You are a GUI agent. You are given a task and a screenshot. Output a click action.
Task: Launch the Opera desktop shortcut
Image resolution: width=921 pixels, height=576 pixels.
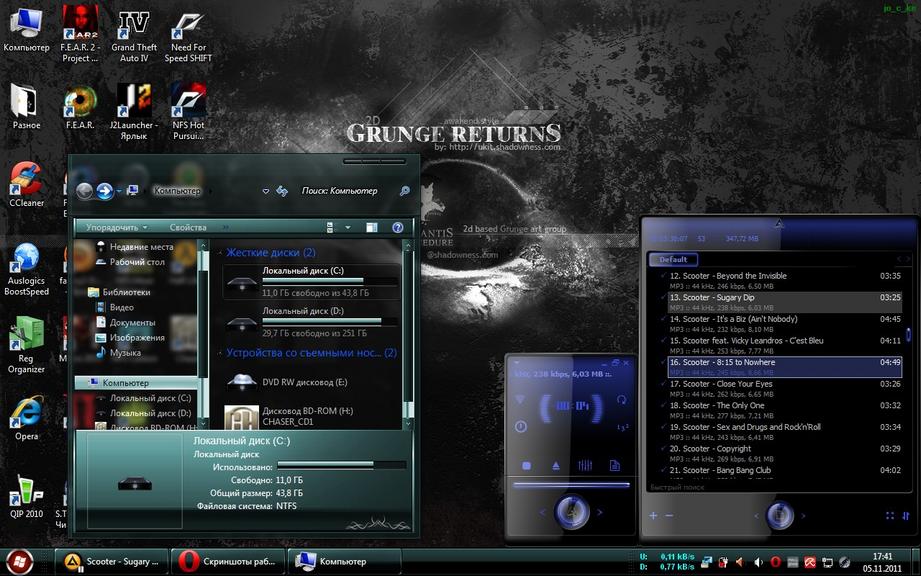pyautogui.click(x=26, y=418)
